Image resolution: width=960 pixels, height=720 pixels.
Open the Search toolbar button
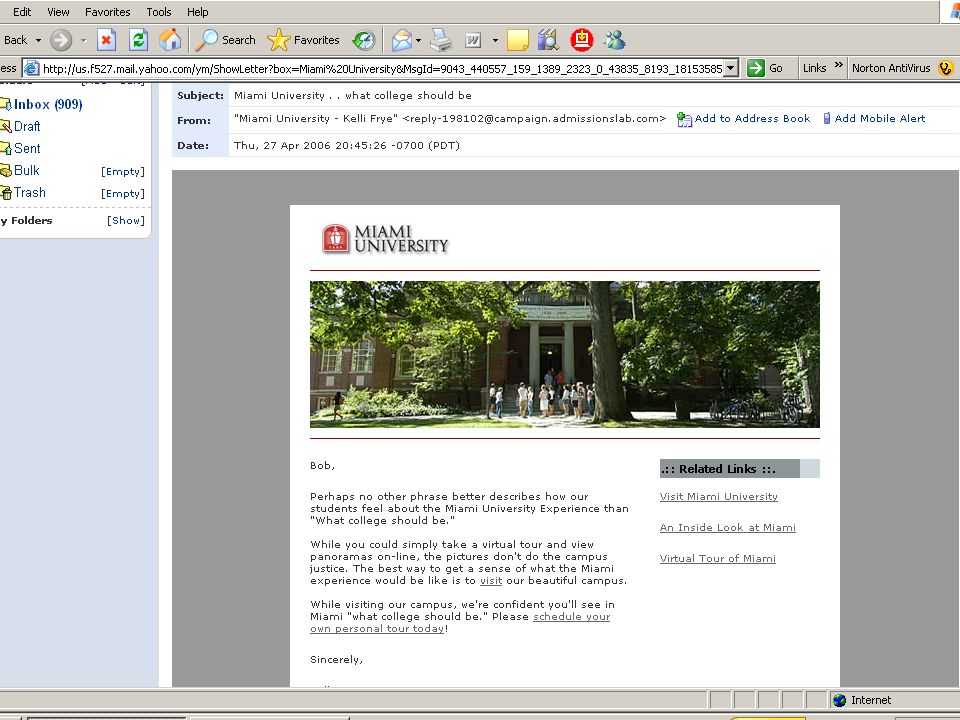point(225,40)
